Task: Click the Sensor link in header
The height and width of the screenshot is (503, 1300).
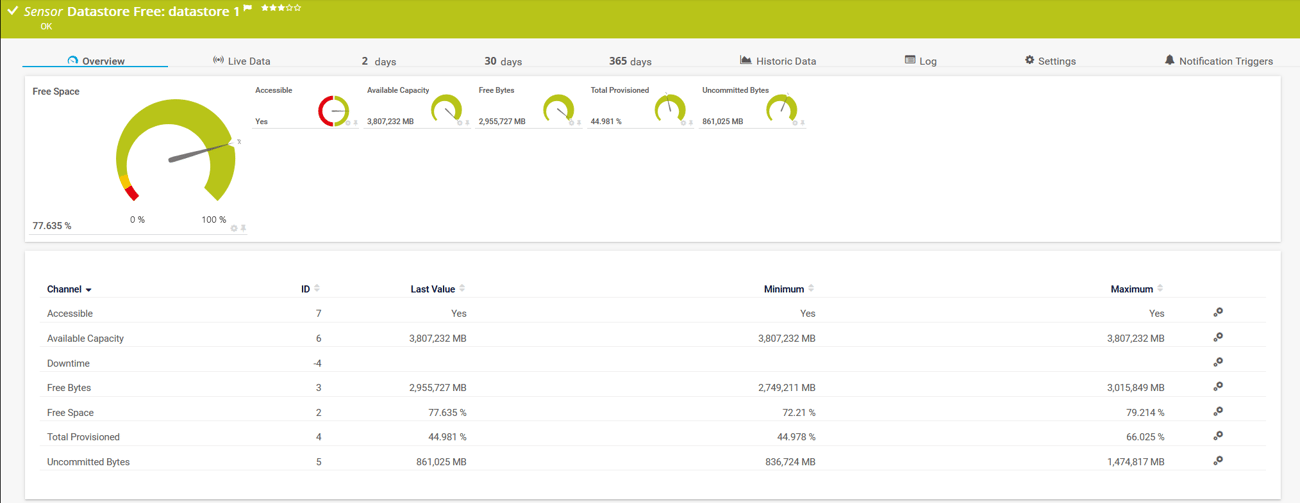Action: point(43,11)
